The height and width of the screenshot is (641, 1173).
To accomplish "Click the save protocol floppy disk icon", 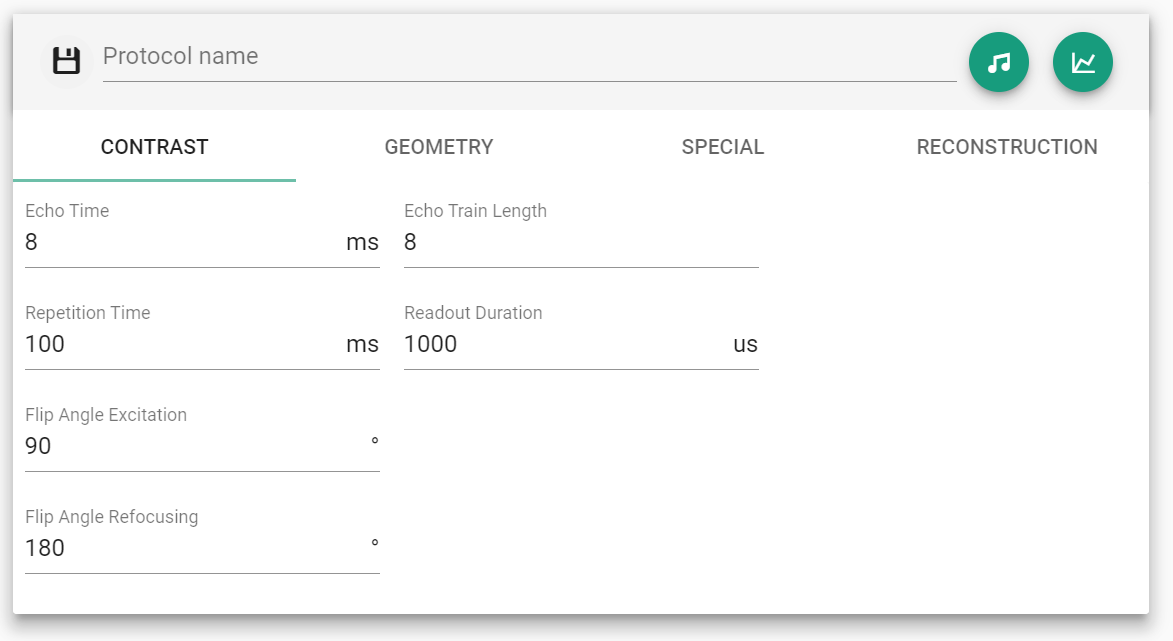I will pos(66,61).
